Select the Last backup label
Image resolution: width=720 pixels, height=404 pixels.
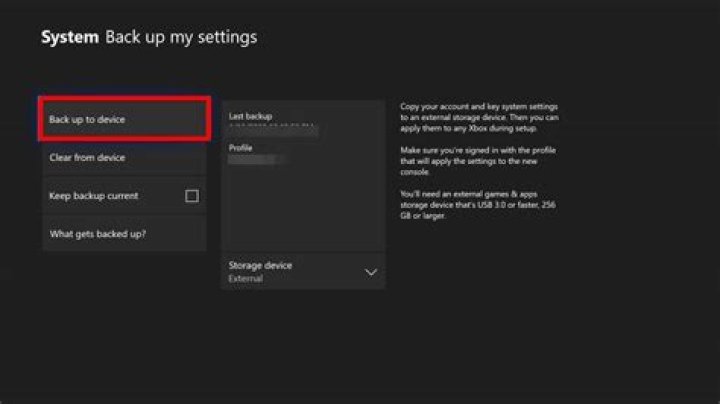(250, 117)
